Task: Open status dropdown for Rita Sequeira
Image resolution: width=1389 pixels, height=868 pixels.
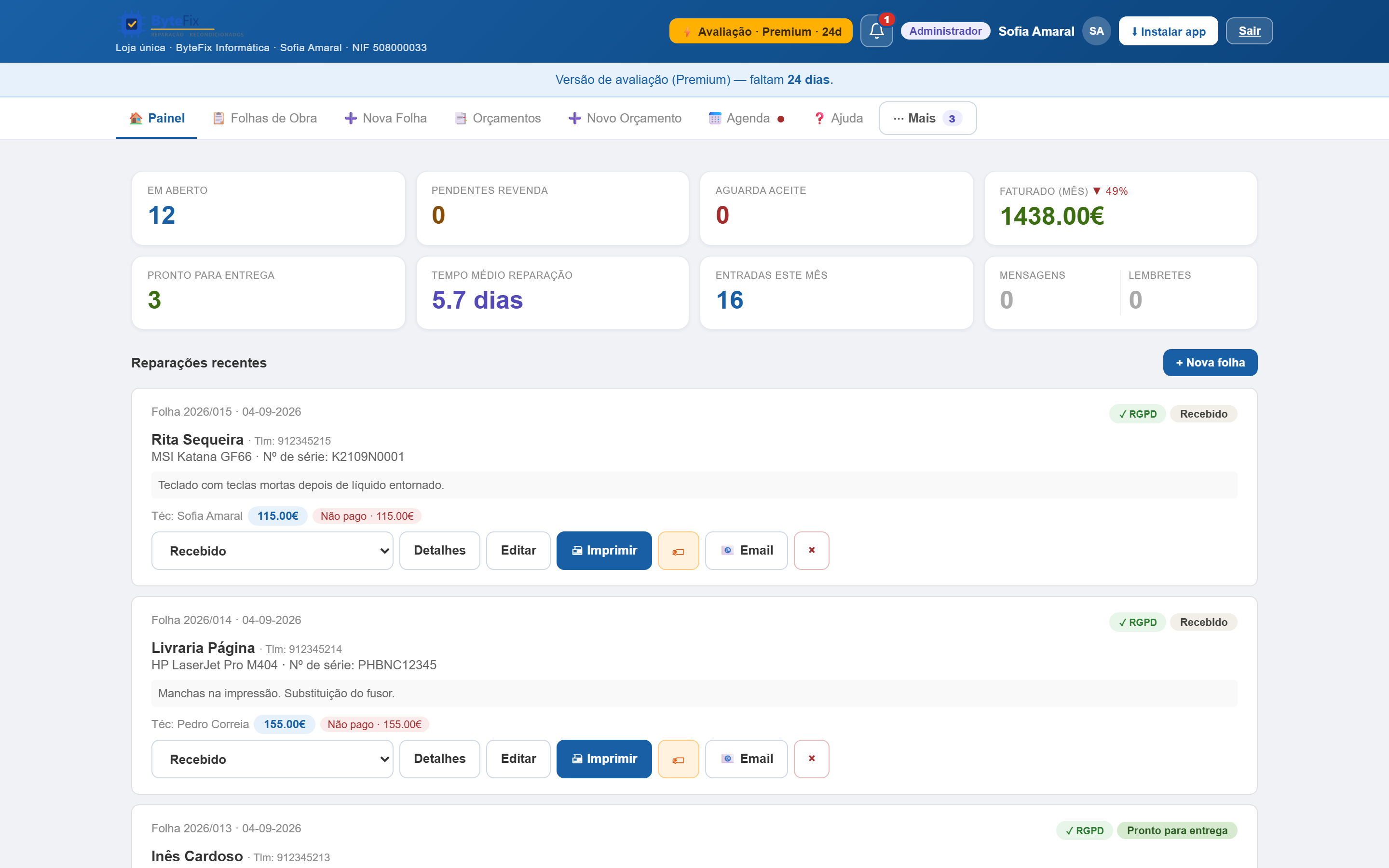Action: pyautogui.click(x=272, y=551)
